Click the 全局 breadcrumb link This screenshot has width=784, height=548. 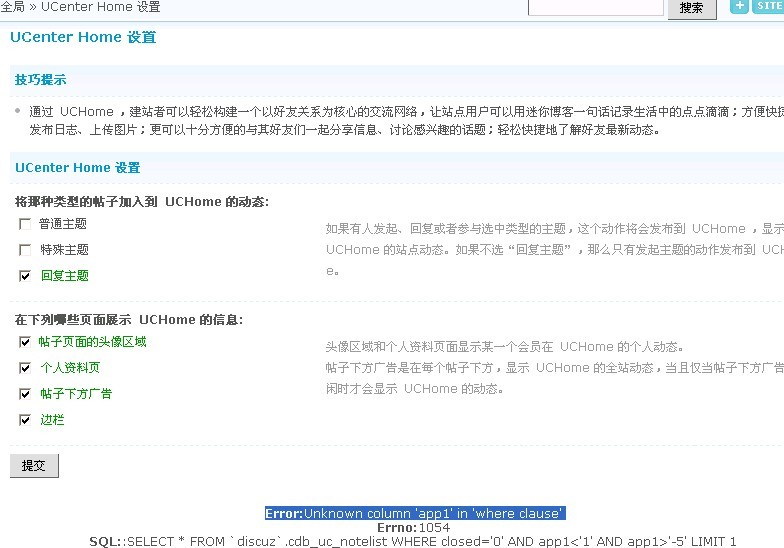[12, 6]
